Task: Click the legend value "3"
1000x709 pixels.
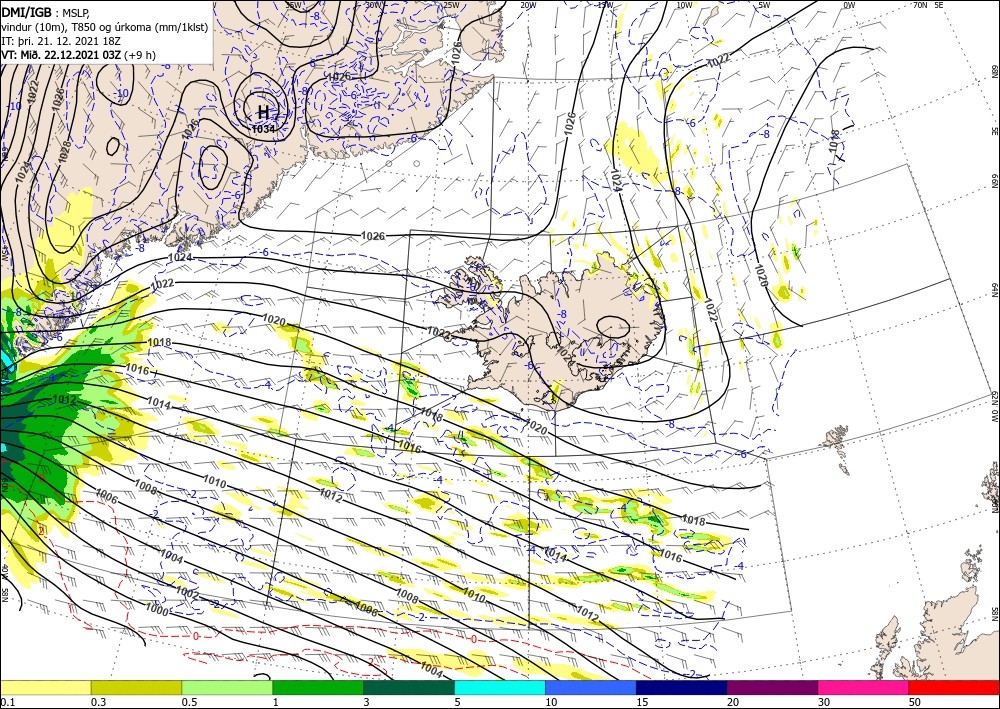Action: 366,702
